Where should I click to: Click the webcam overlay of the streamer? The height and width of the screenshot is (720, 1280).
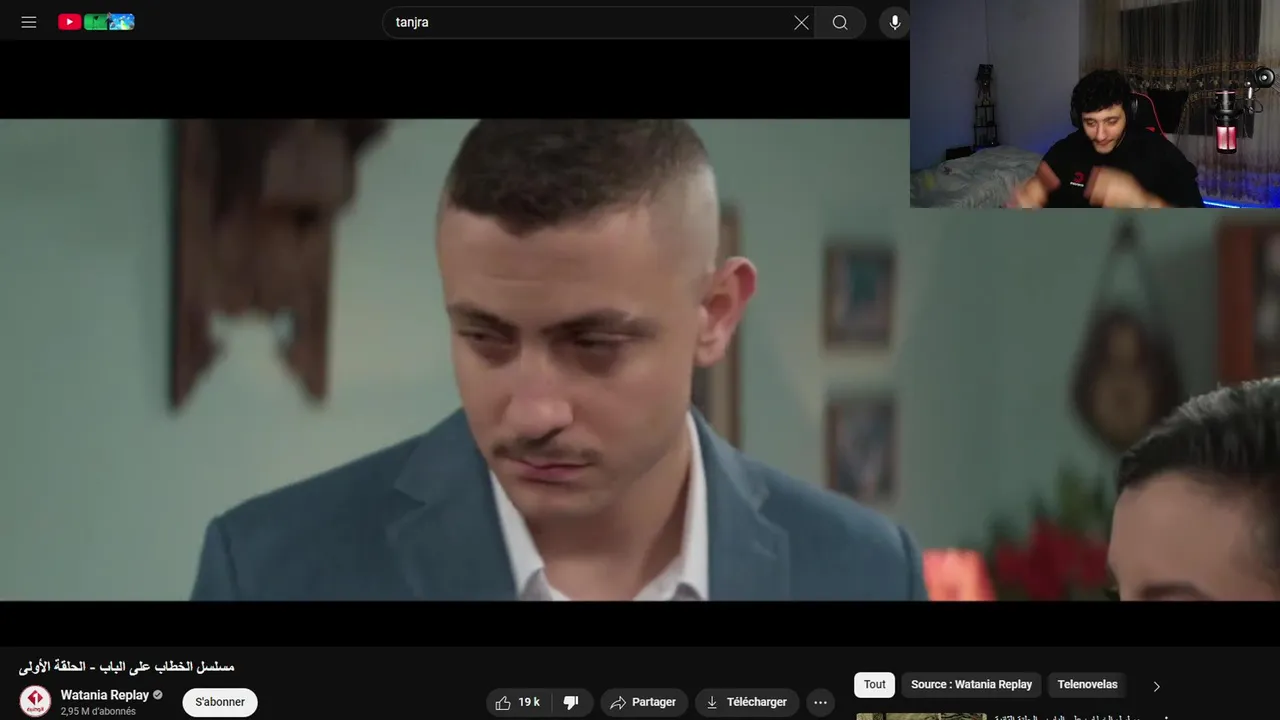coord(1095,104)
